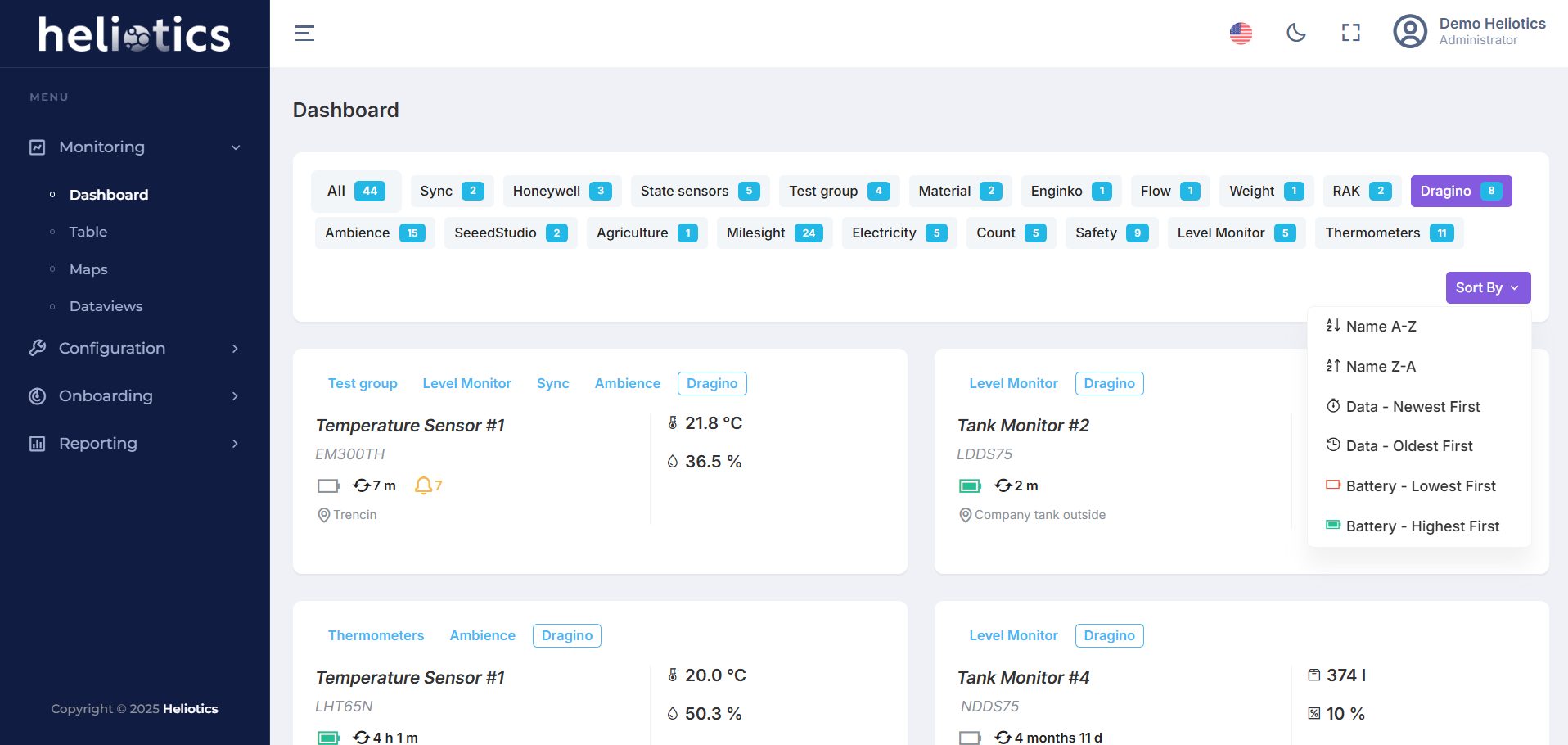Open the Table sidebar item
This screenshot has height=745, width=1568.
[88, 232]
